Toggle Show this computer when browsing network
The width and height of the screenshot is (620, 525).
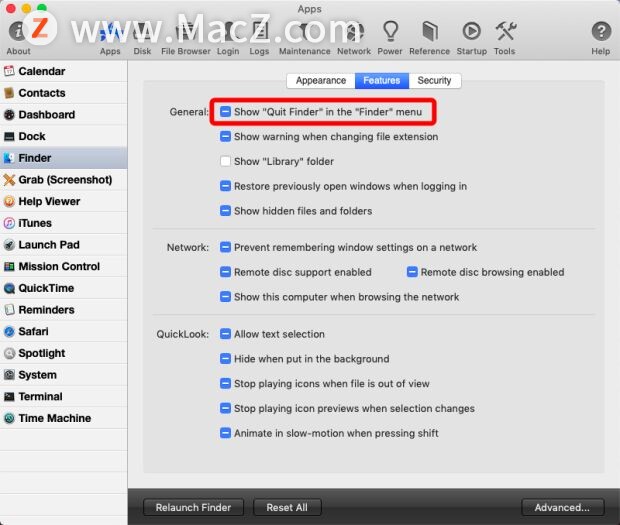tap(225, 297)
